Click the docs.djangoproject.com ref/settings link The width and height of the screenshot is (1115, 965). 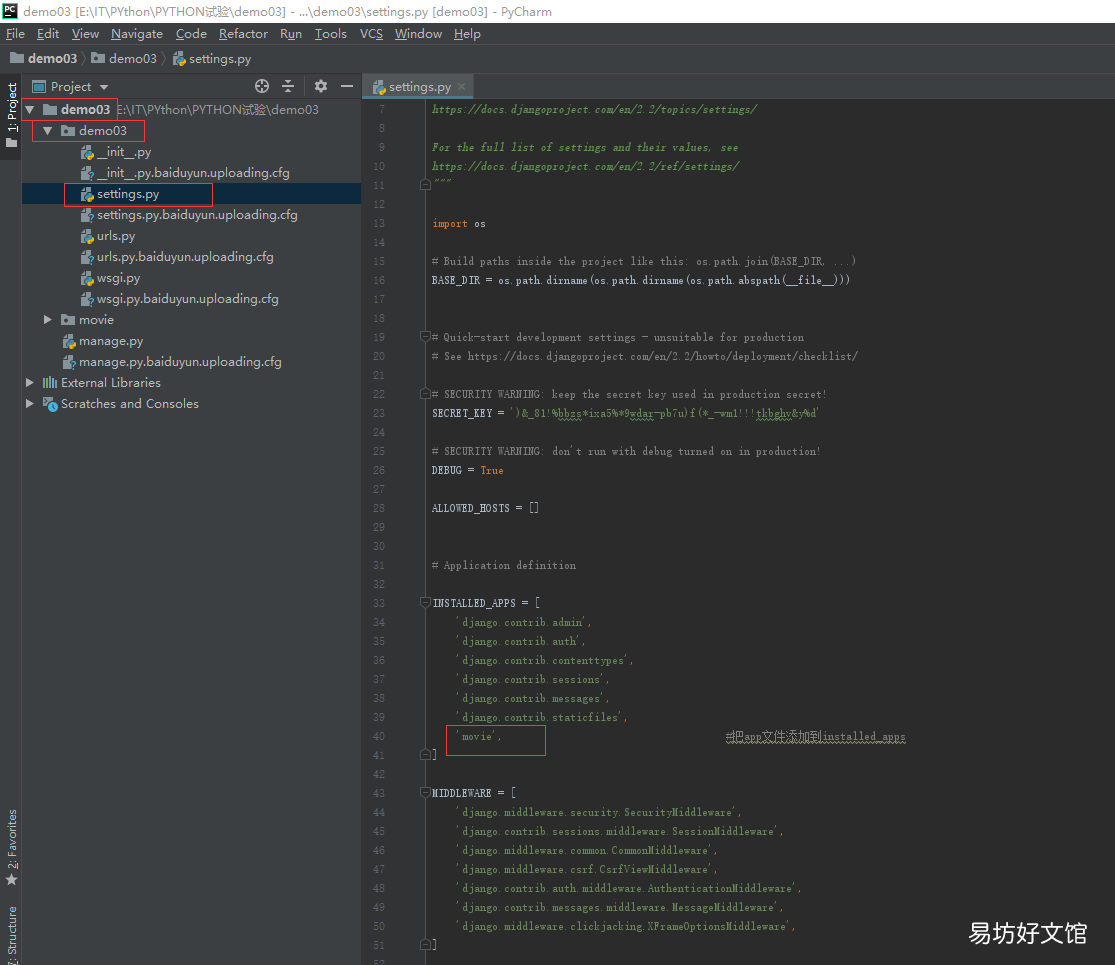pyautogui.click(x=585, y=166)
